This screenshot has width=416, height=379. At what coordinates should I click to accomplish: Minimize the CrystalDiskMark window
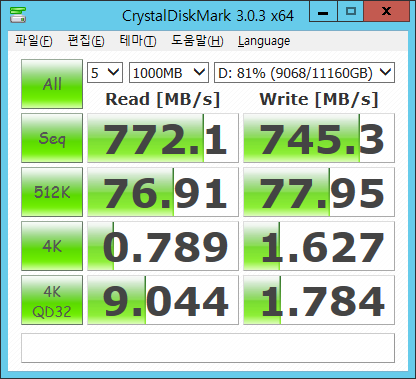[323, 11]
